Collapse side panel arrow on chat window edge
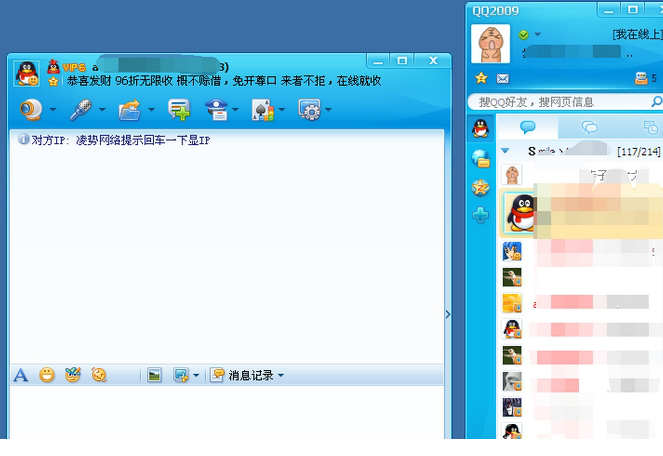This screenshot has width=663, height=456. pyautogui.click(x=448, y=314)
